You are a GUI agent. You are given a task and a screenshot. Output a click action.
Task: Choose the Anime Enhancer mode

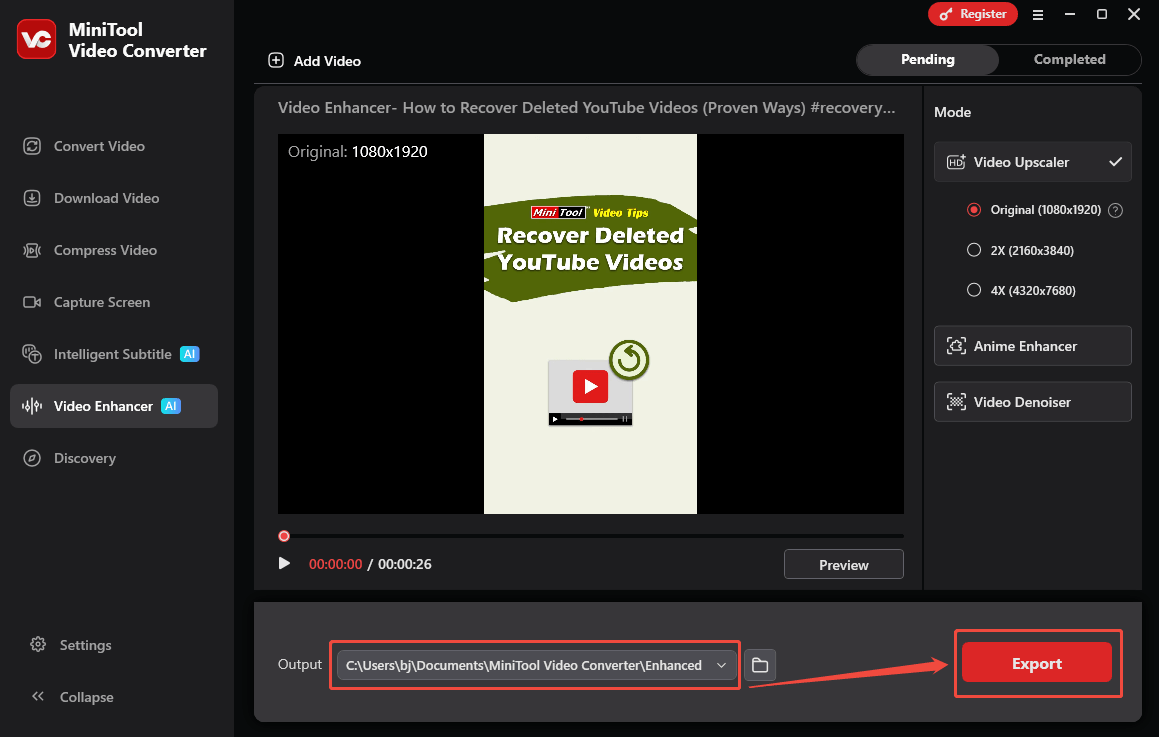click(x=1033, y=346)
